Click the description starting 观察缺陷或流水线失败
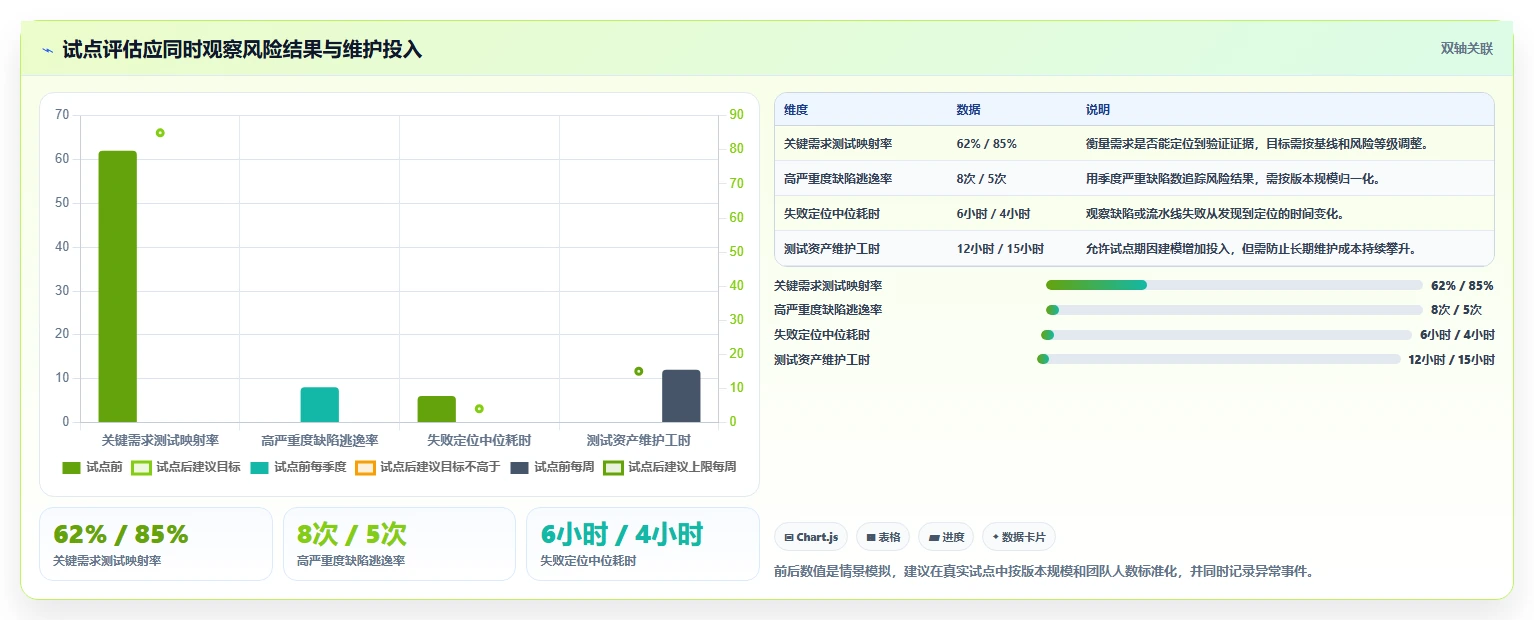1534x620 pixels. (1214, 214)
